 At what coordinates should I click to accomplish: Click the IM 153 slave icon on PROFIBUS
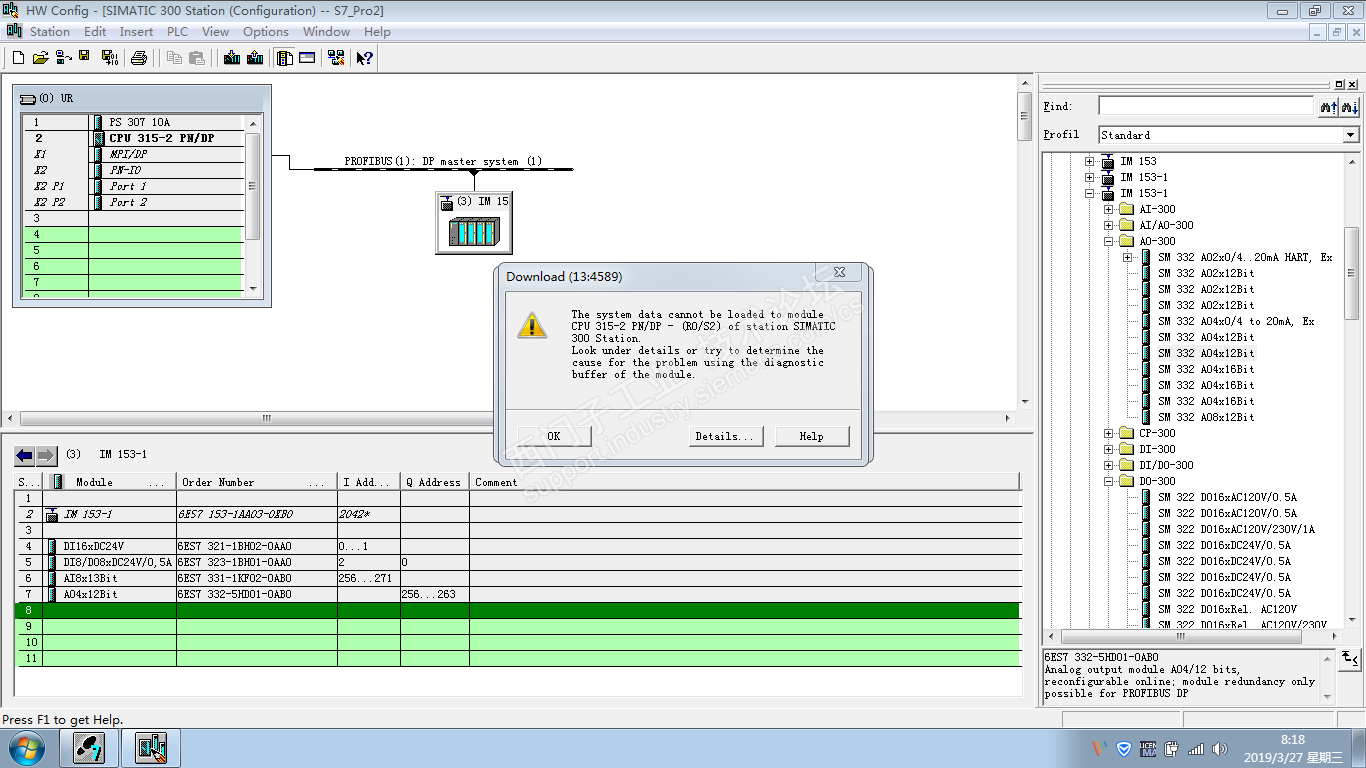[474, 222]
